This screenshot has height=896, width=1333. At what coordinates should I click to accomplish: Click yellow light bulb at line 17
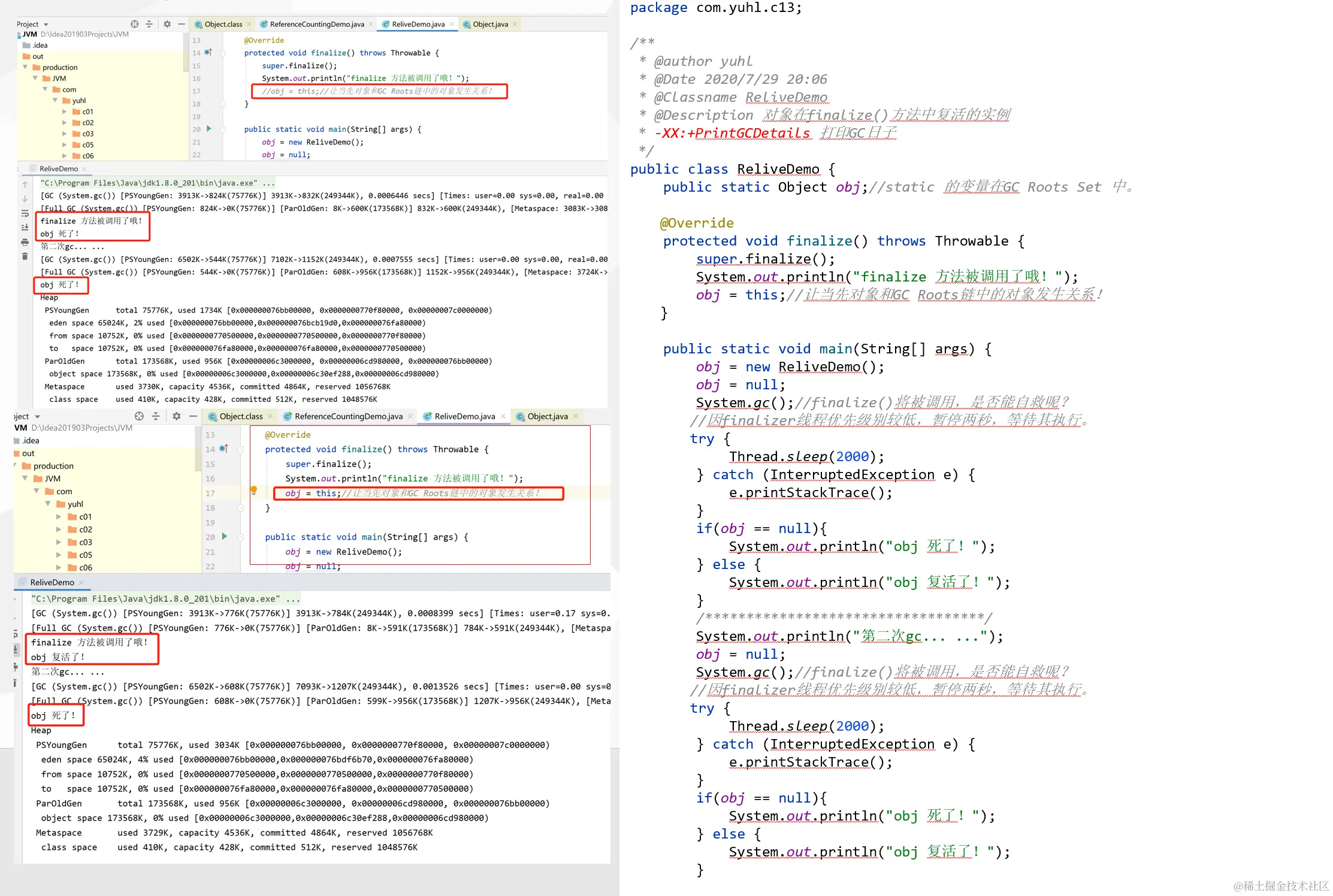253,491
